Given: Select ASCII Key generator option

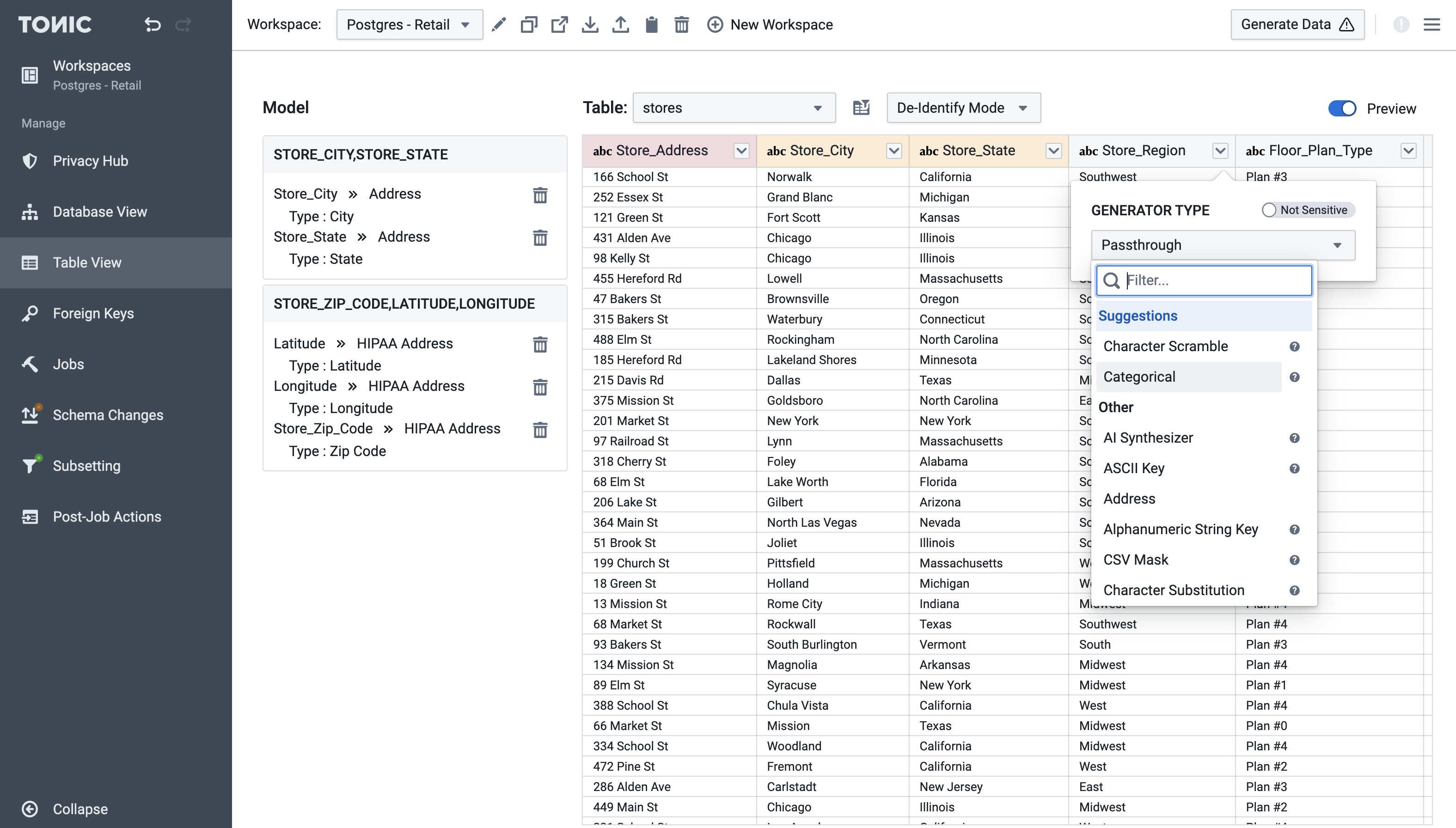Looking at the screenshot, I should click(1189, 469).
